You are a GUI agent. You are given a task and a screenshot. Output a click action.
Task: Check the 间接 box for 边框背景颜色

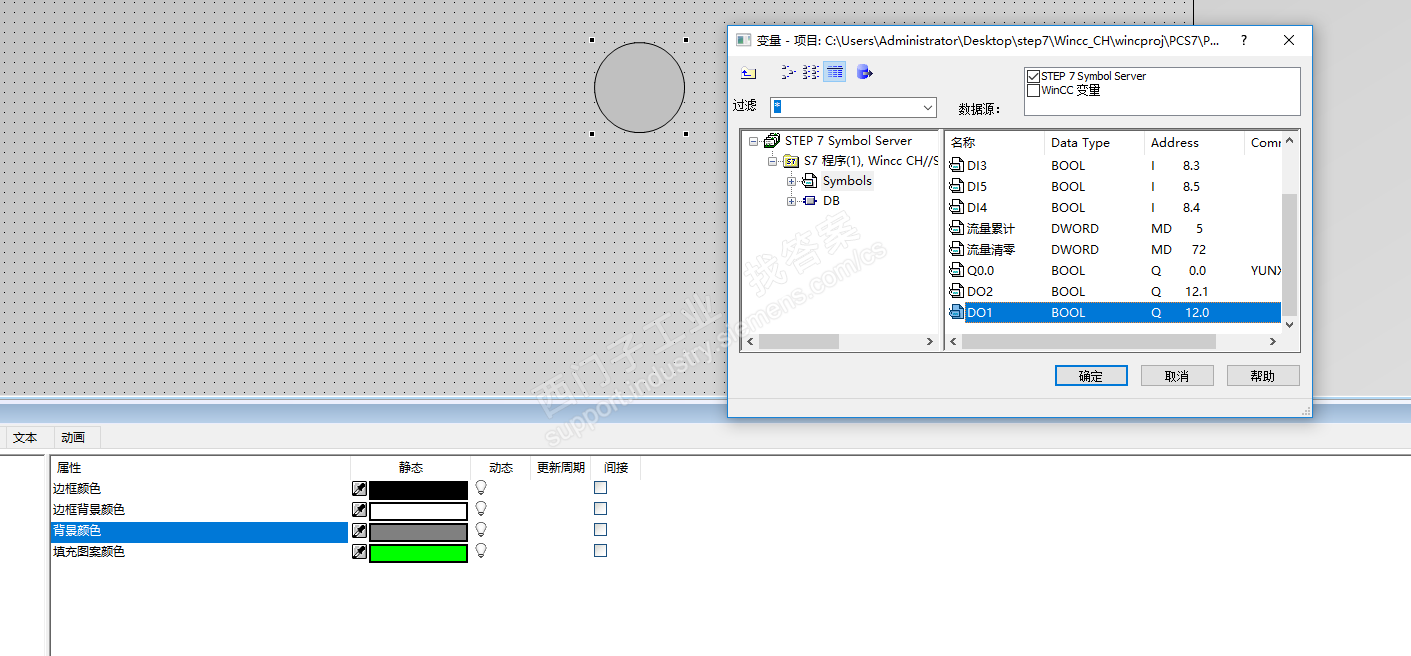coord(601,509)
